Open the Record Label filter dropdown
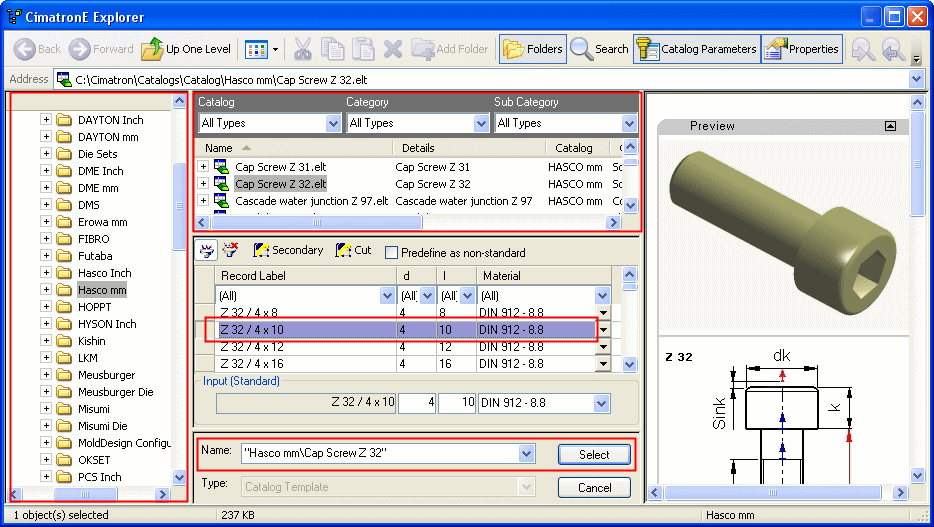This screenshot has height=527, width=934. (x=387, y=295)
